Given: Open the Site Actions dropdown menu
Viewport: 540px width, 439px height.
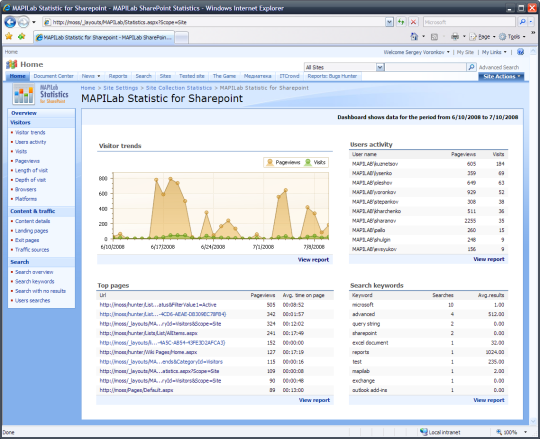Looking at the screenshot, I should coord(501,76).
